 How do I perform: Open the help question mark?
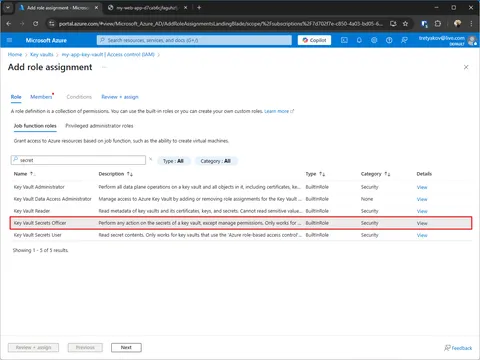click(389, 40)
